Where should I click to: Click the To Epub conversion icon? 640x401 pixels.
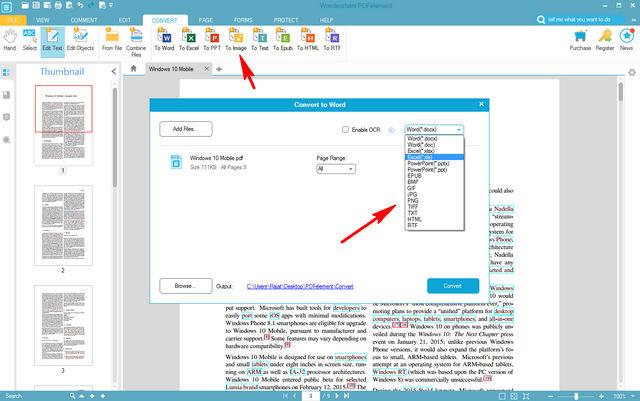[283, 40]
